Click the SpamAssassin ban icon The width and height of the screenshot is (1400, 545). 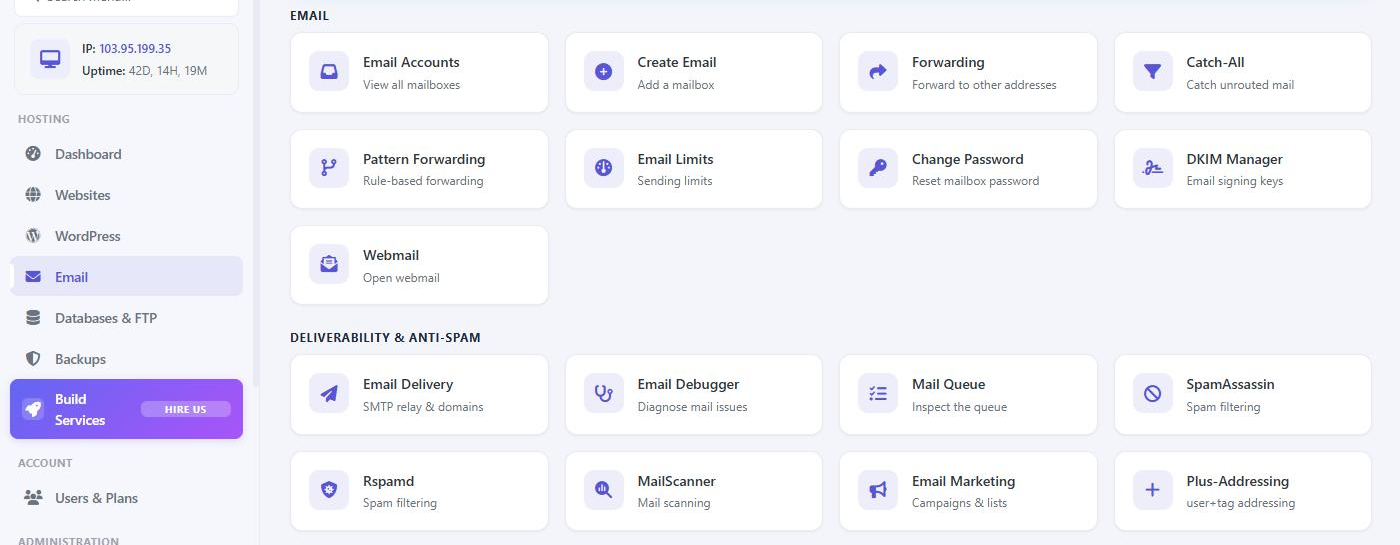click(x=1153, y=394)
